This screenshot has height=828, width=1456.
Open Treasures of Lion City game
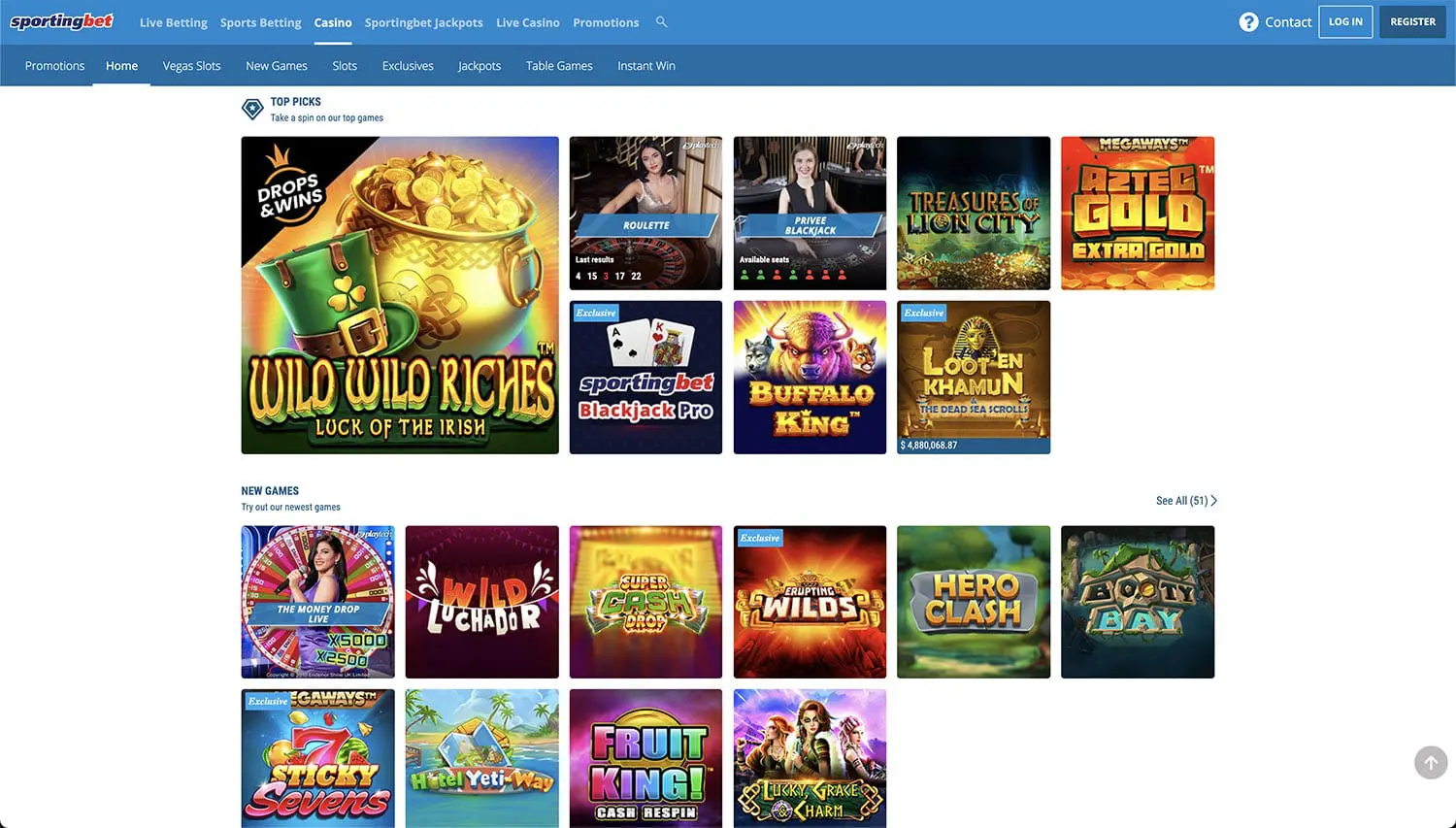974,214
